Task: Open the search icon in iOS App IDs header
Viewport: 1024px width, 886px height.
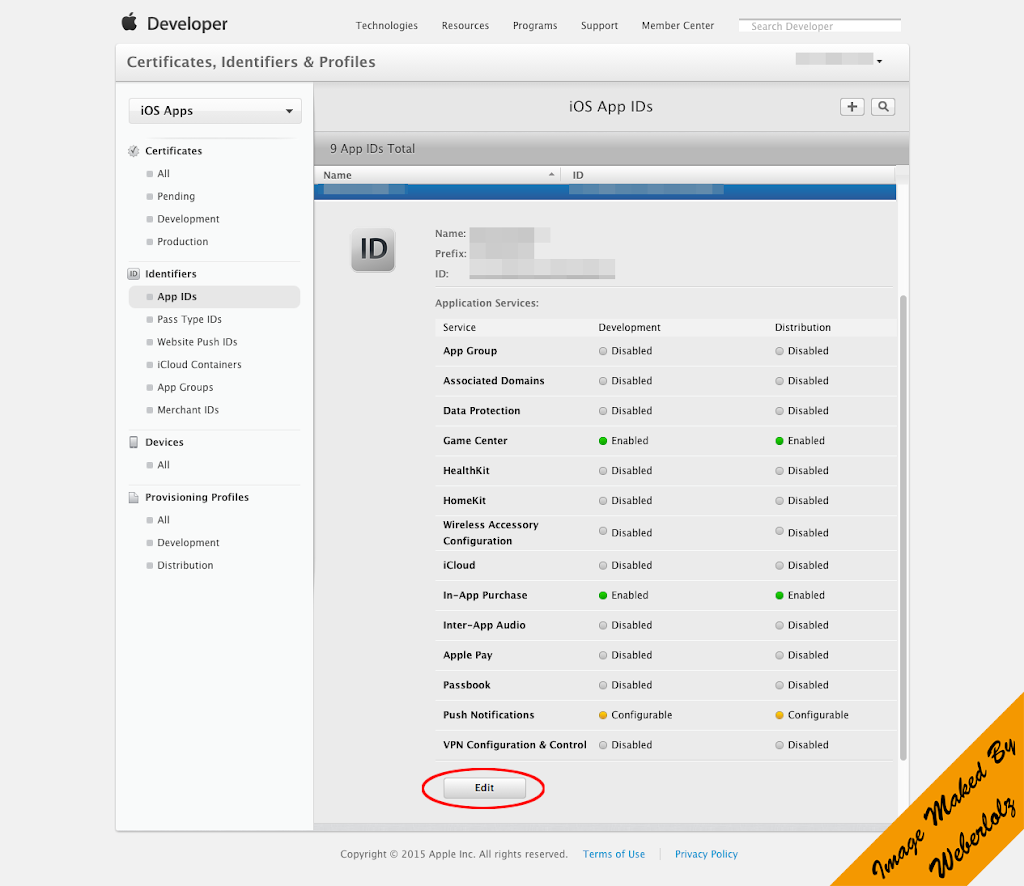Action: click(882, 106)
